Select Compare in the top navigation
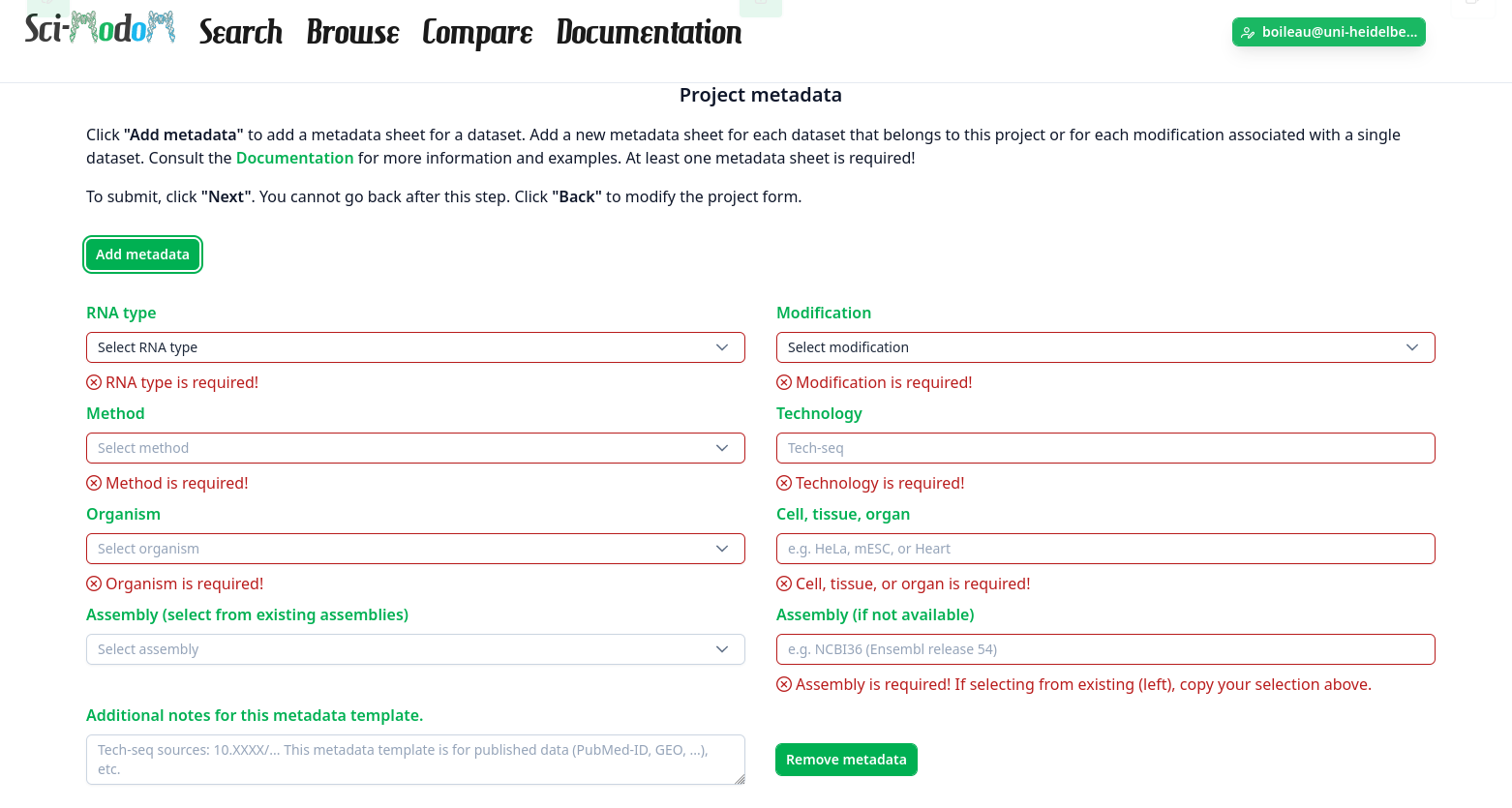The image size is (1512, 808). 477,32
